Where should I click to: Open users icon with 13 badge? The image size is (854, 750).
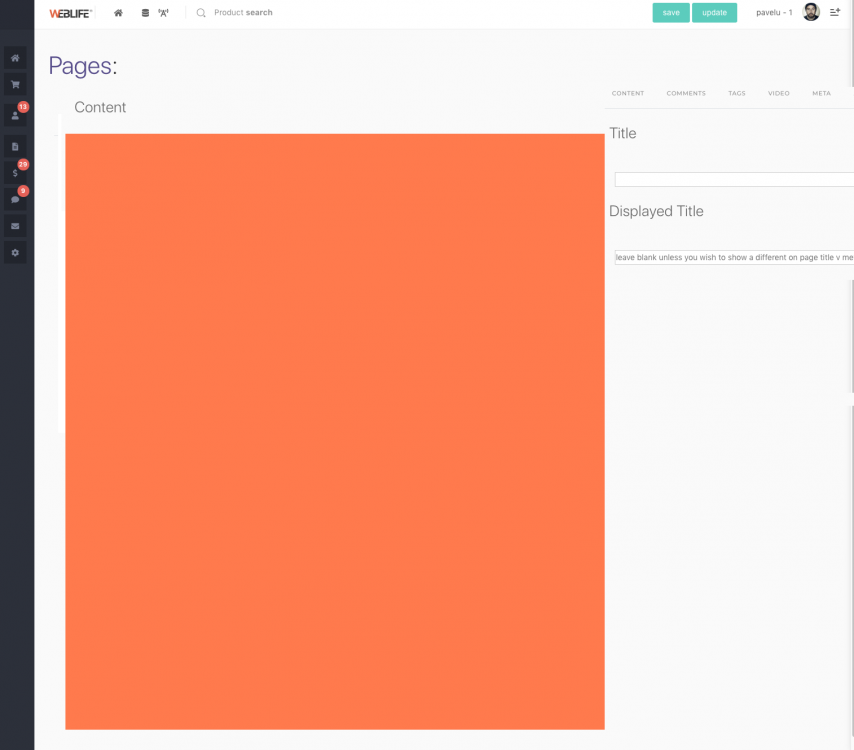(15, 116)
